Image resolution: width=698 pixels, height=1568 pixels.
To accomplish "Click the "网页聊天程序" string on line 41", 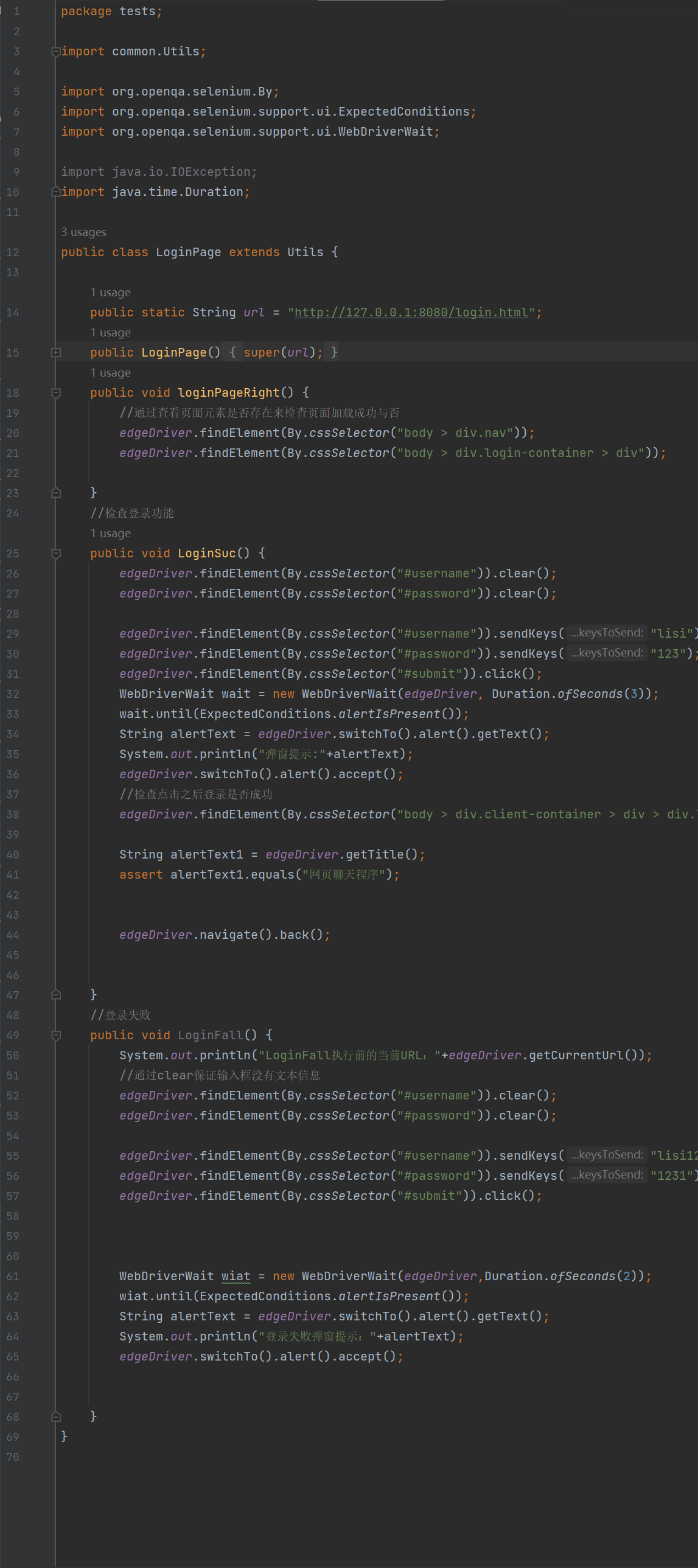I will pos(344,875).
